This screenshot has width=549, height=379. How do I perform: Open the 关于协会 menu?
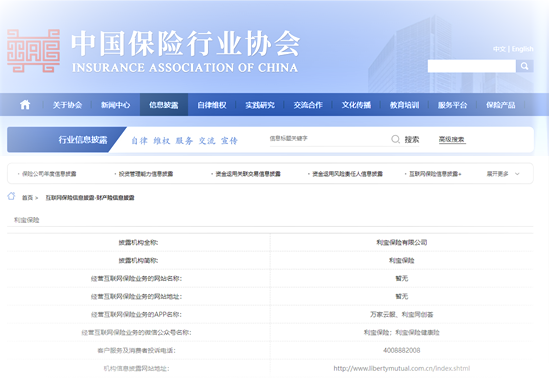click(67, 105)
